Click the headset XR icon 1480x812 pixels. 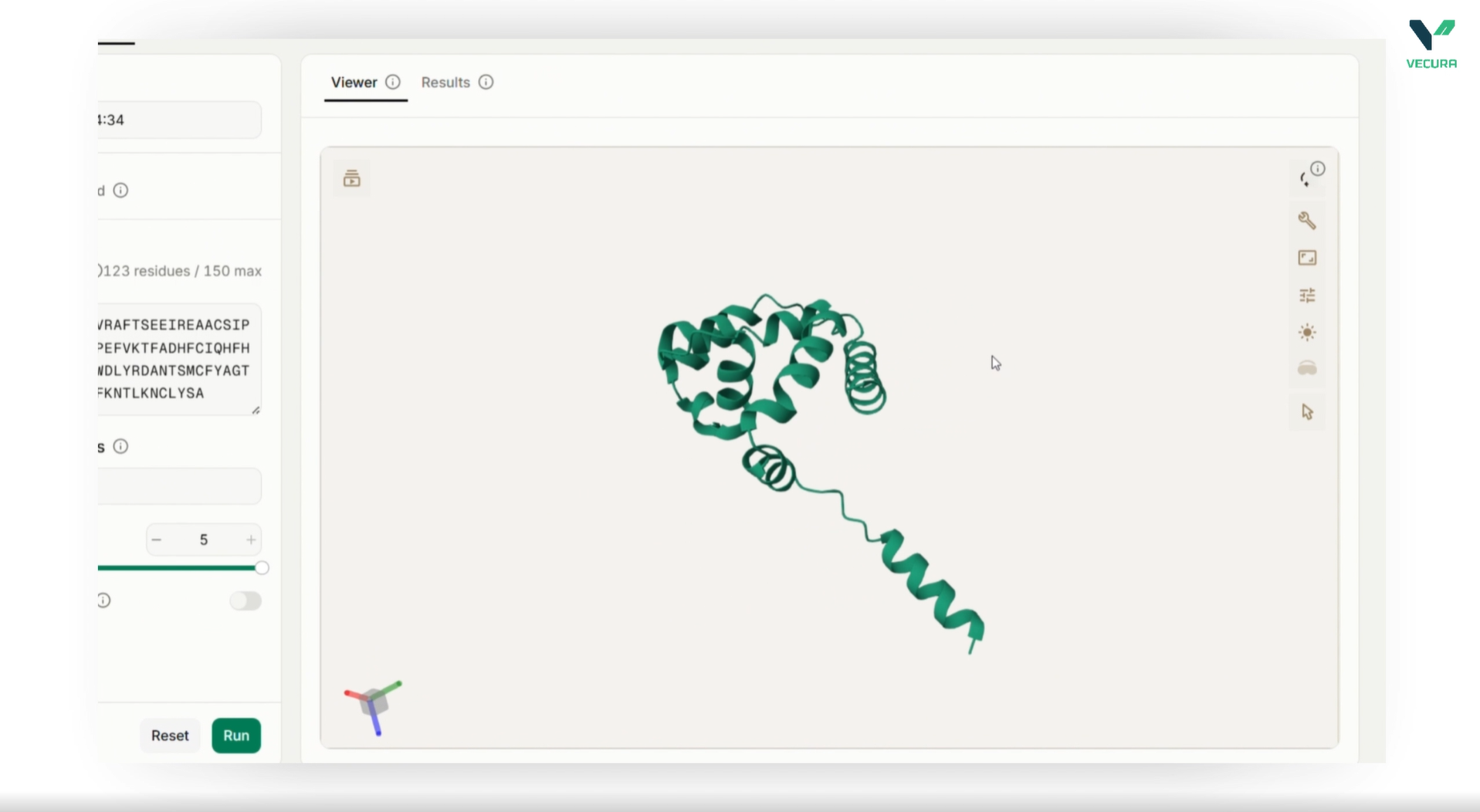click(1307, 368)
